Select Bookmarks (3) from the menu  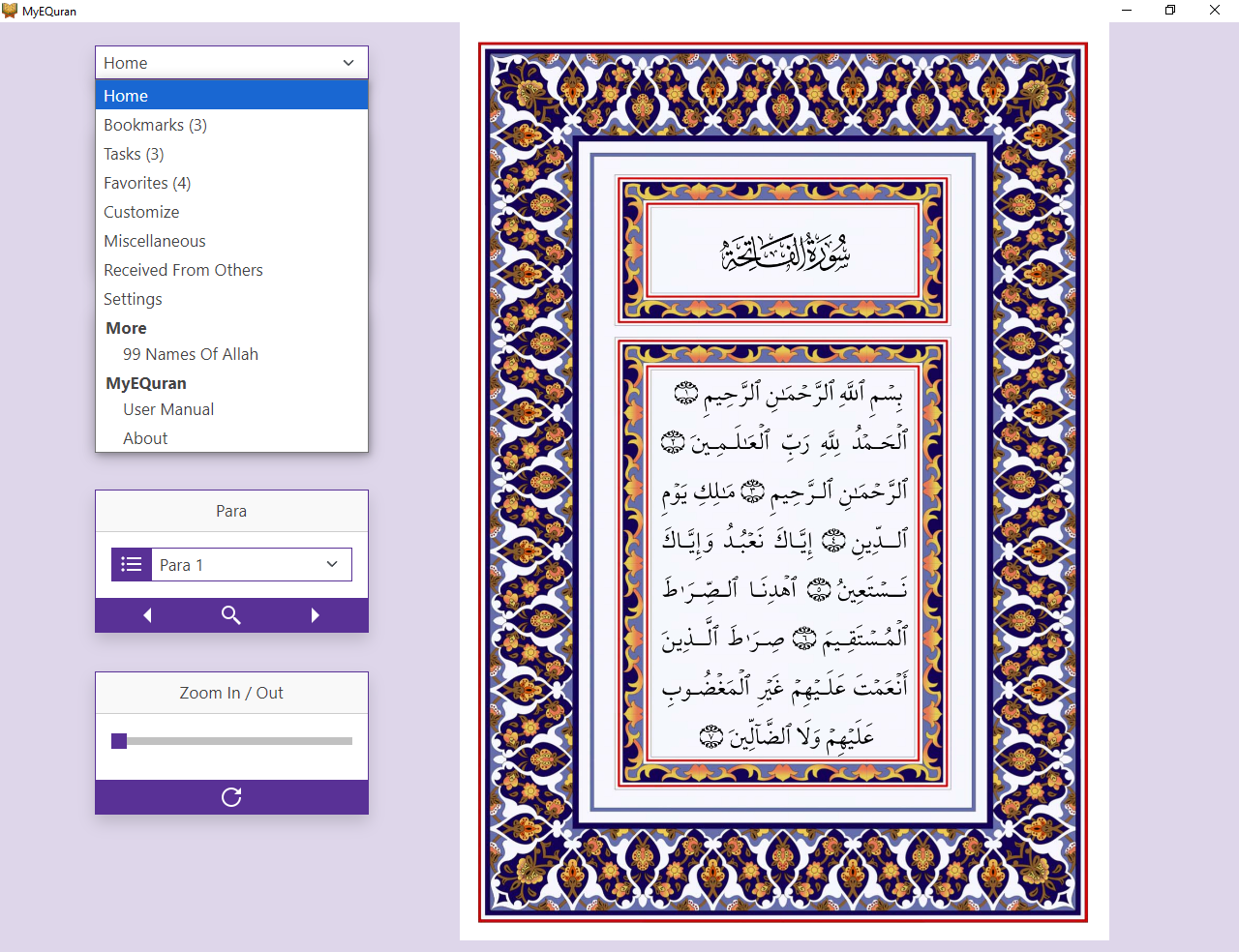click(x=155, y=124)
